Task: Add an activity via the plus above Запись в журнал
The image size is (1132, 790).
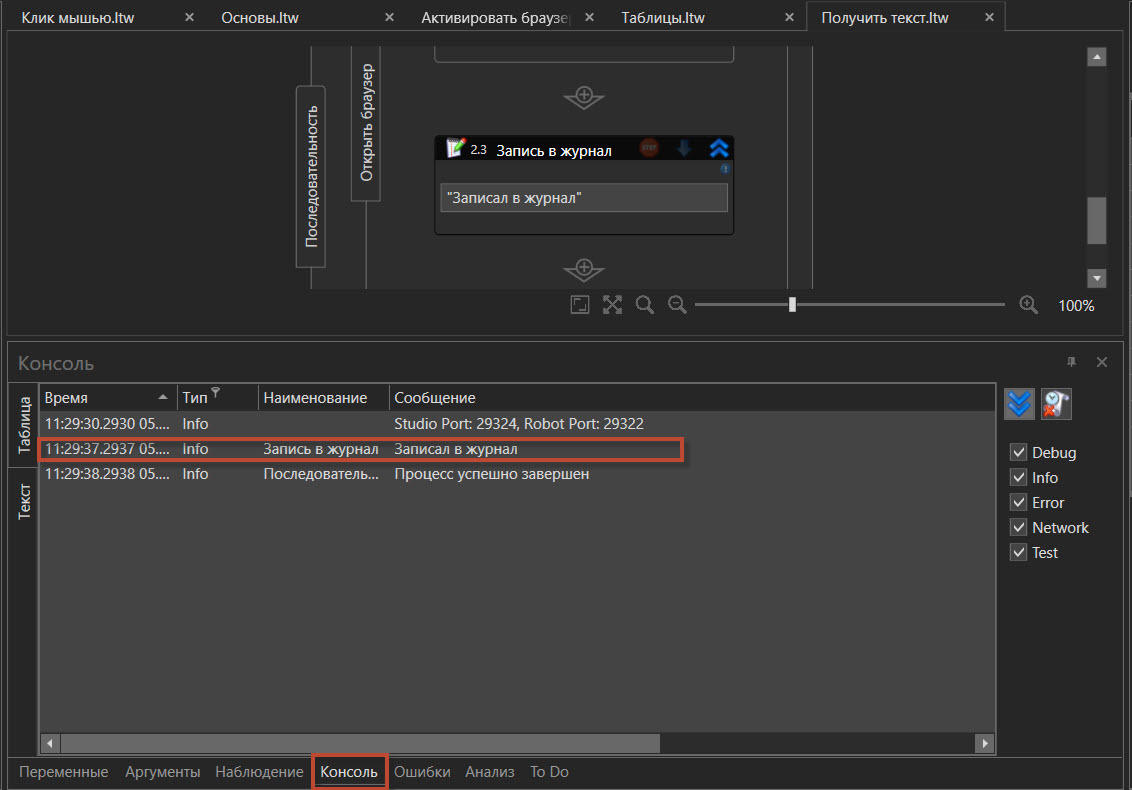Action: 584,97
